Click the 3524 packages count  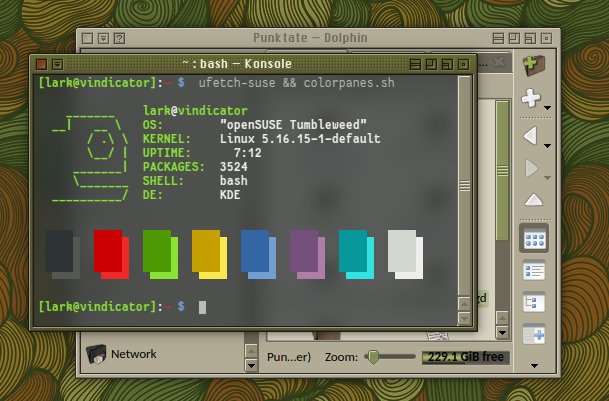click(x=233, y=167)
